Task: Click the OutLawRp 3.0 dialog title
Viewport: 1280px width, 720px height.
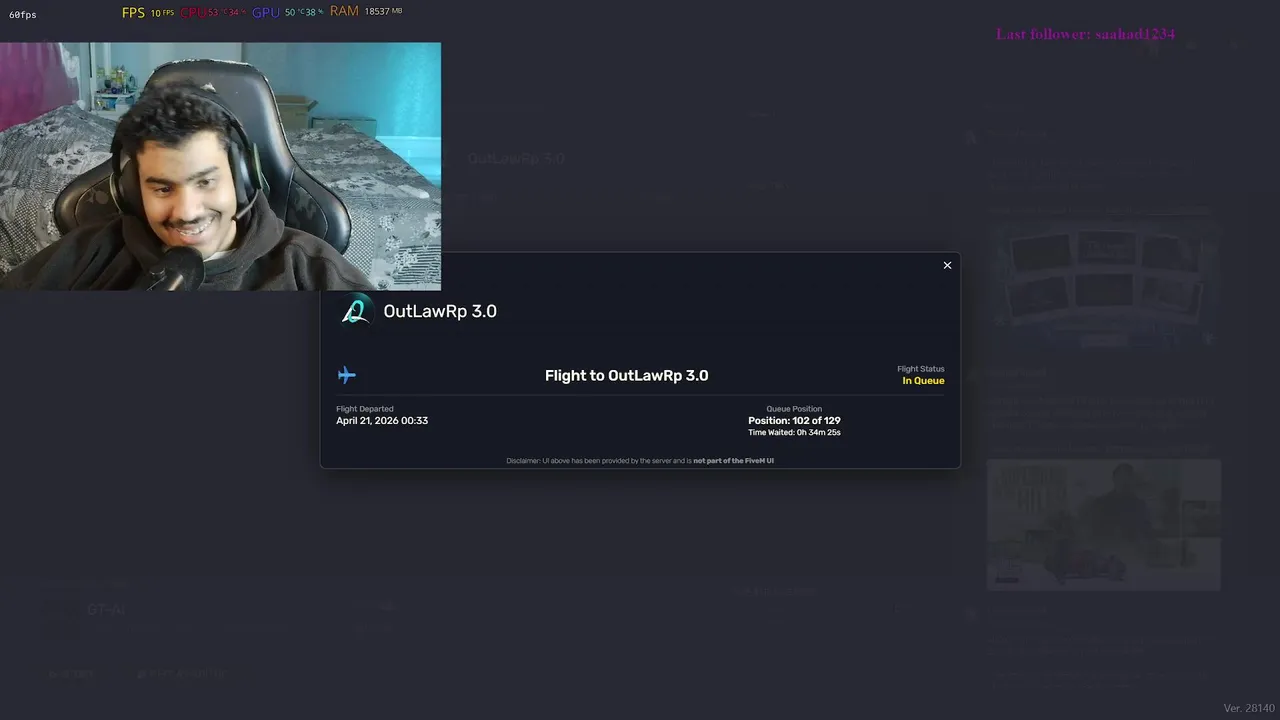Action: (440, 311)
